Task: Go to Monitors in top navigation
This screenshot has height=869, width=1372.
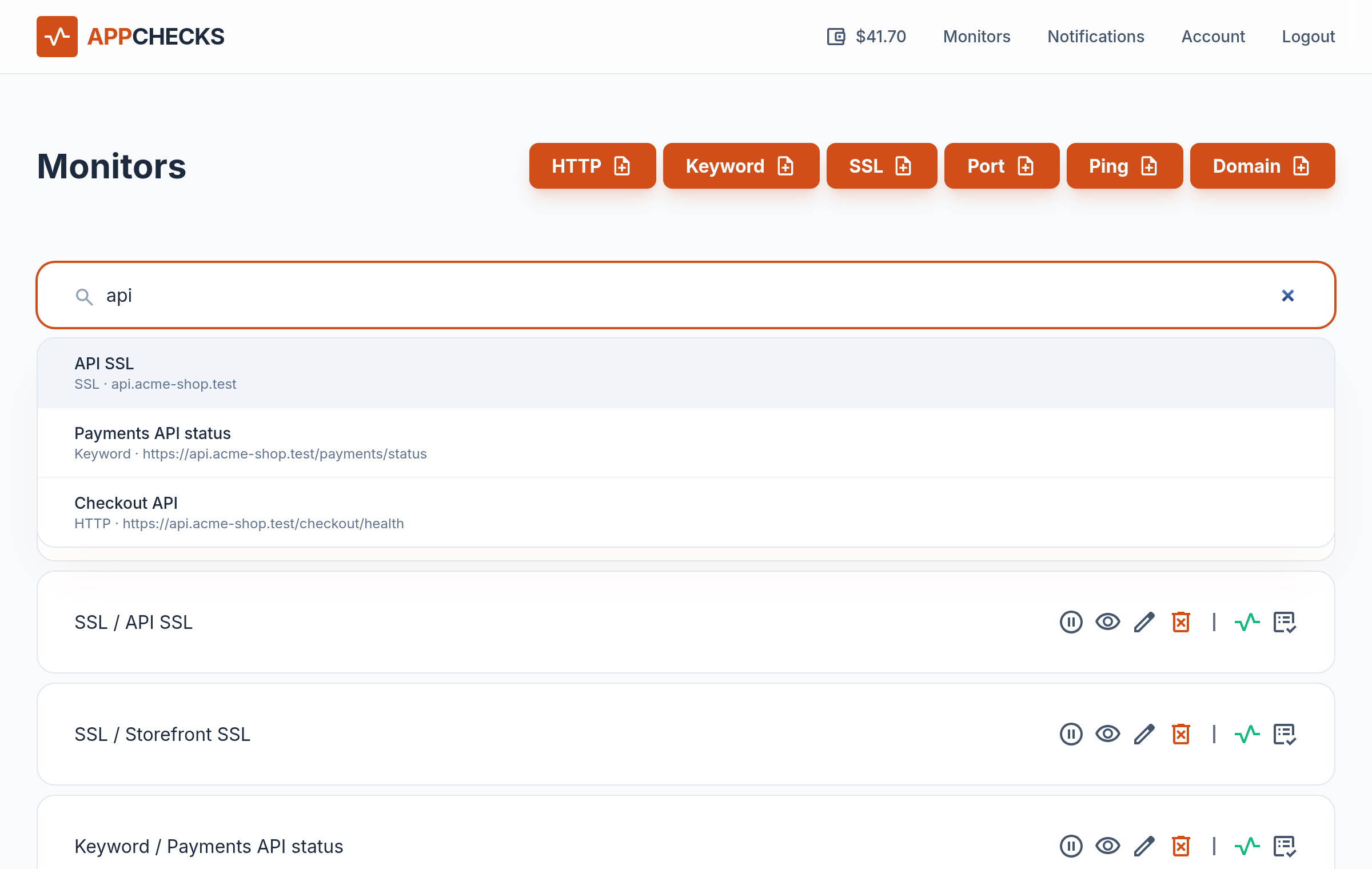Action: coord(976,37)
